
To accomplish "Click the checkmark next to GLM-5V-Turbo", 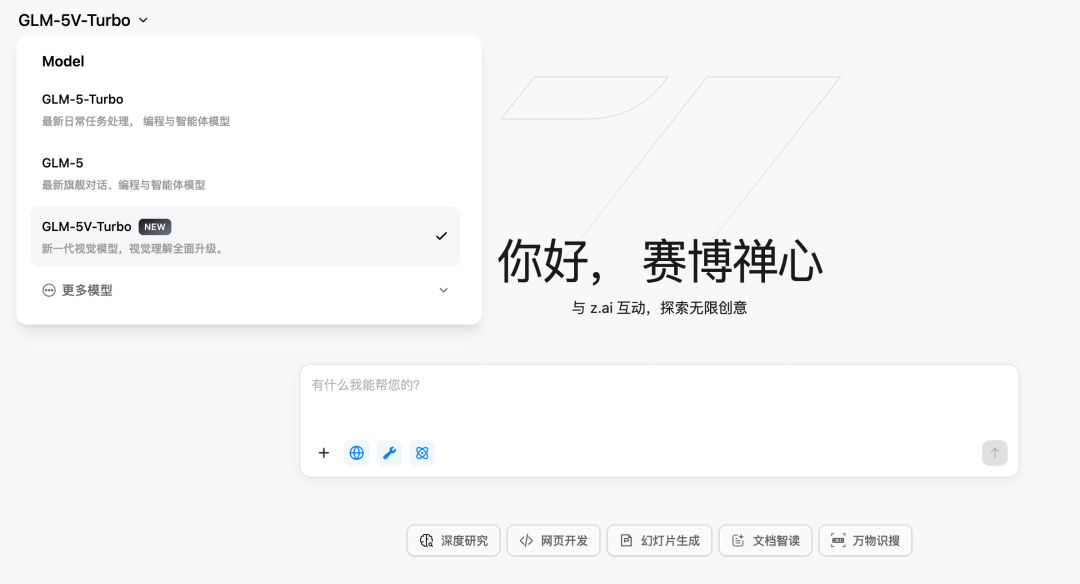I will tap(441, 236).
